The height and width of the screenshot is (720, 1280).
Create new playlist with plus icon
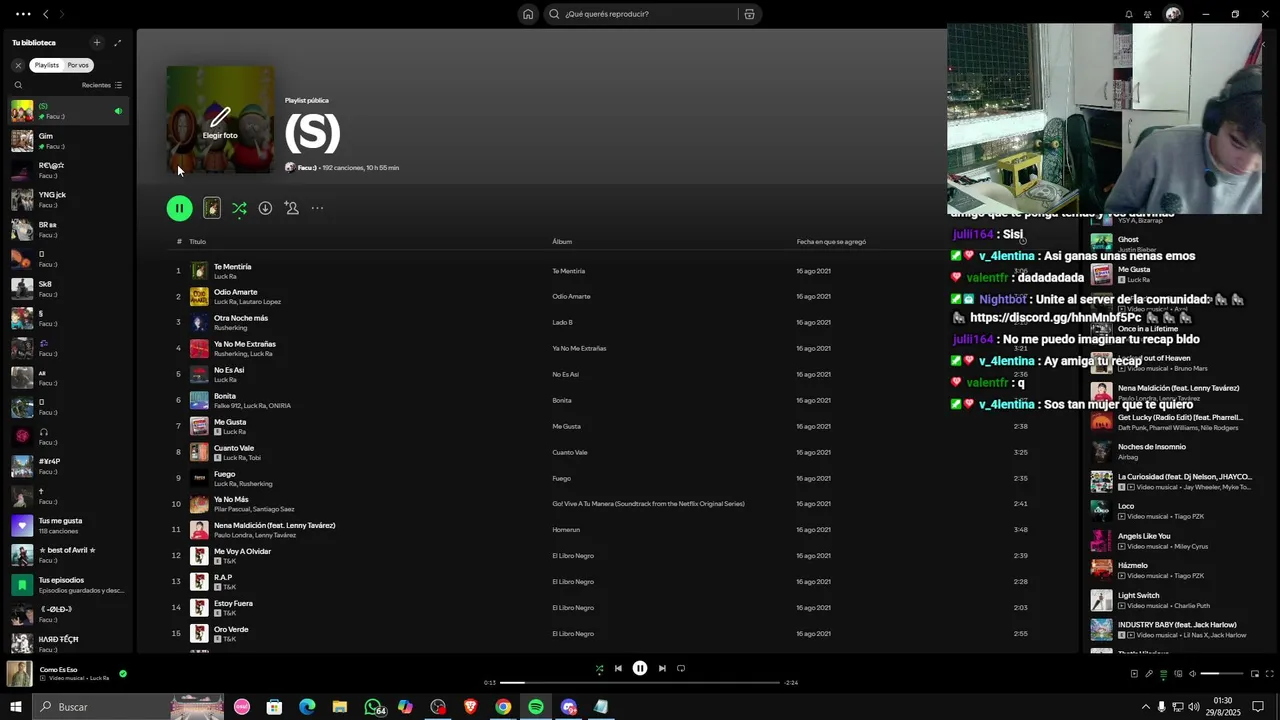[97, 42]
